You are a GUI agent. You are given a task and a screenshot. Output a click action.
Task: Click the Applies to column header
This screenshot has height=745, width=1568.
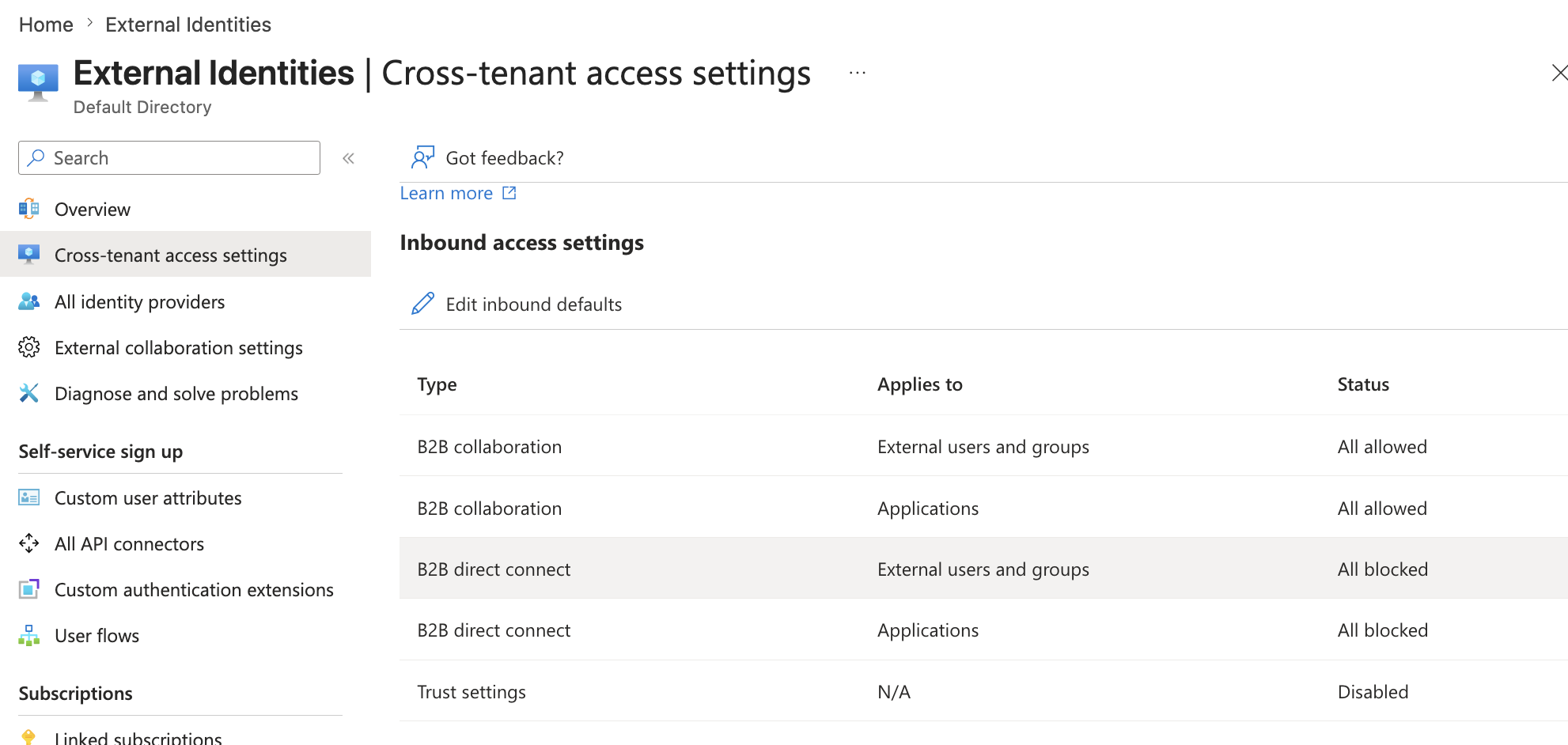pos(920,384)
